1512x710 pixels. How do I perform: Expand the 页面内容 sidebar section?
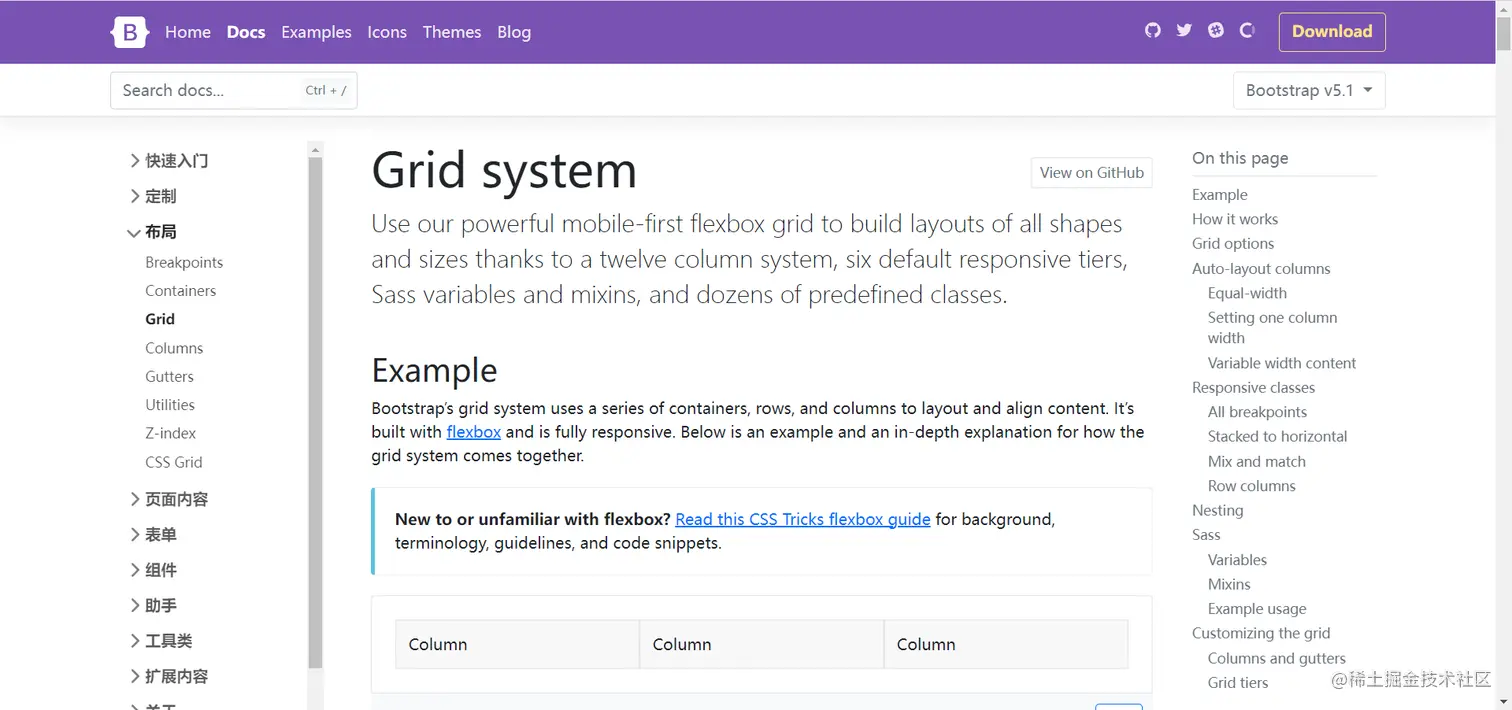click(x=168, y=499)
